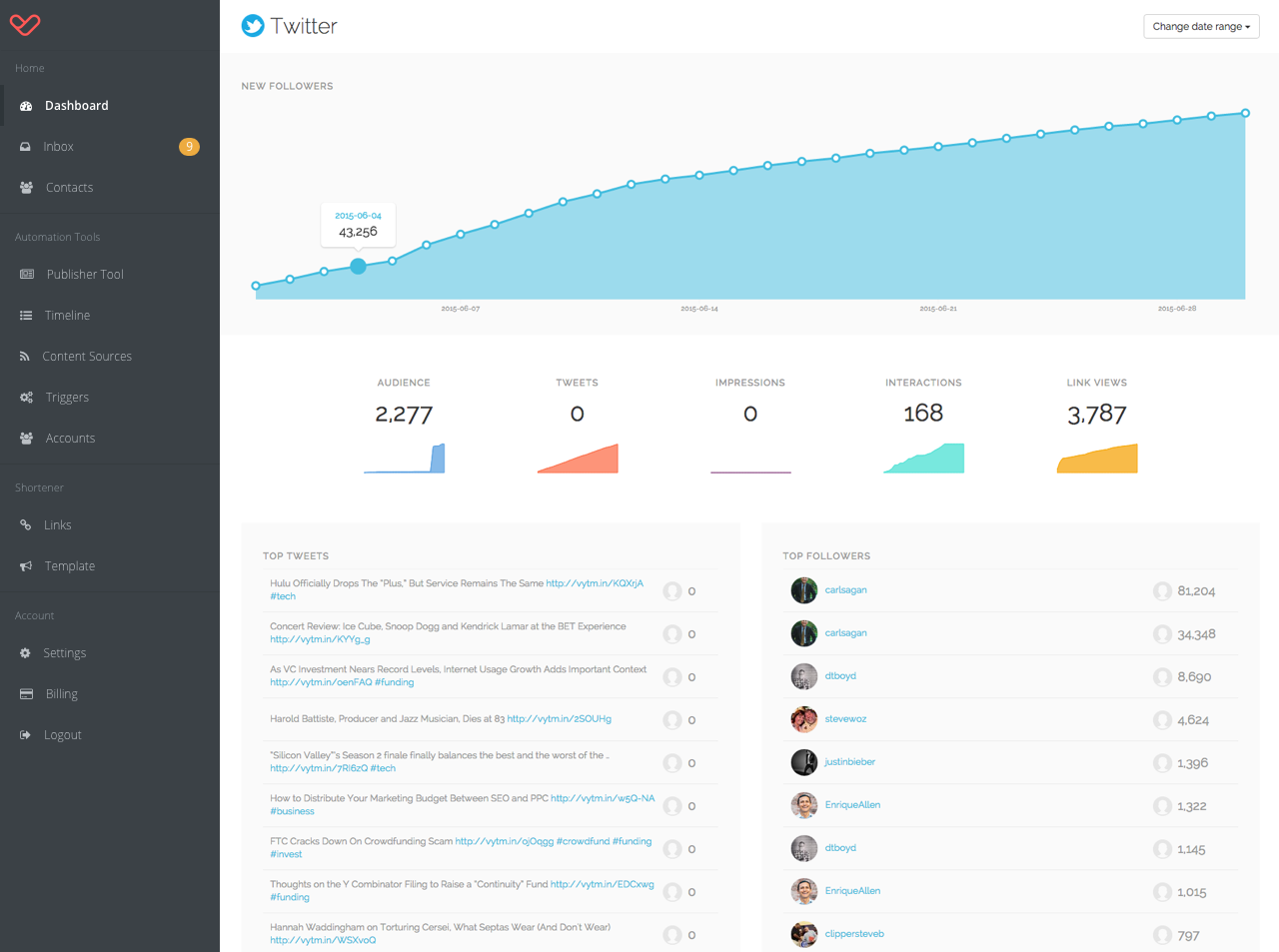Open link vytm.in/2SOUHg in Harold Battiste tweet

pos(559,719)
